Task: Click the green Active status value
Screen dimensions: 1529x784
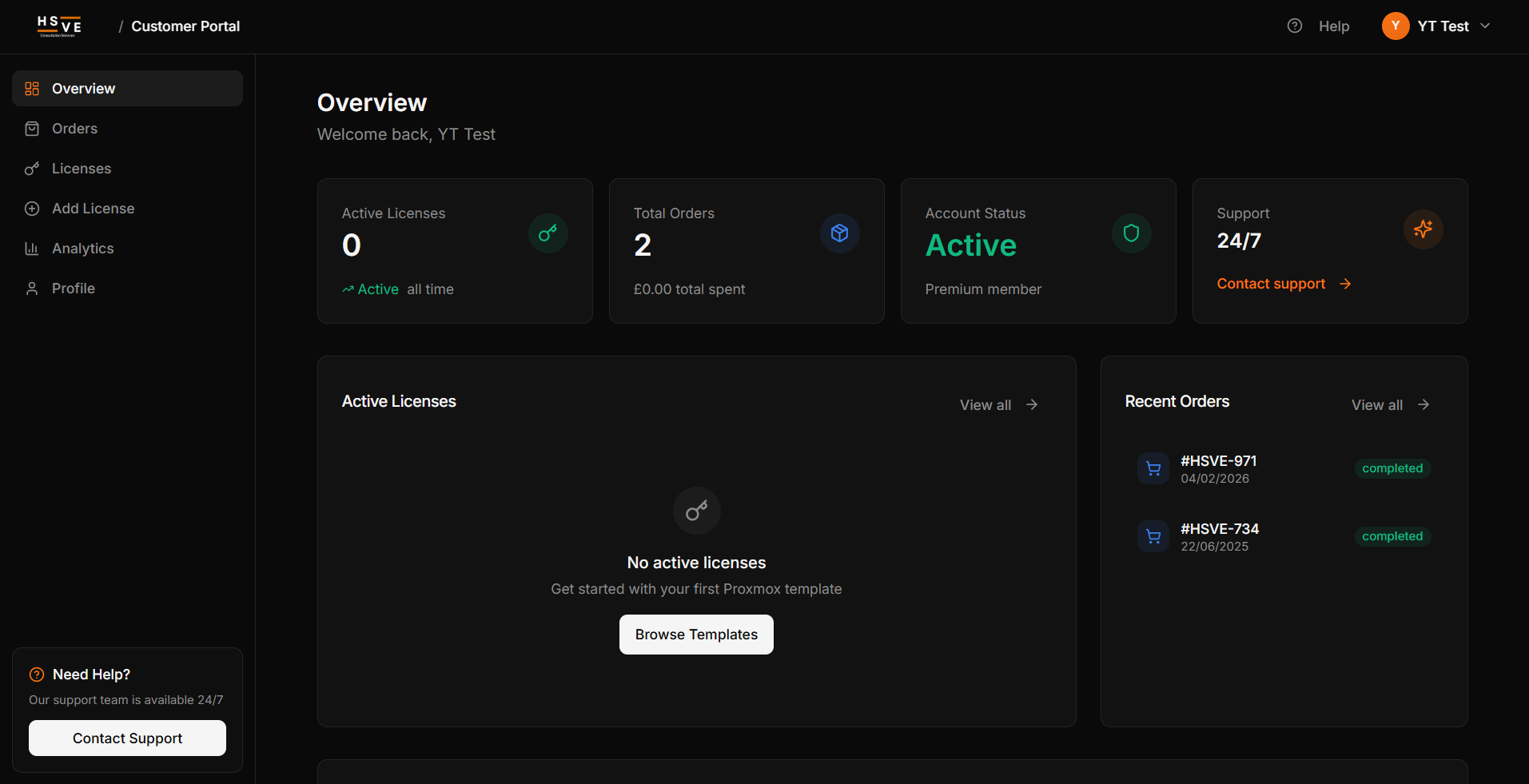Action: coord(971,245)
